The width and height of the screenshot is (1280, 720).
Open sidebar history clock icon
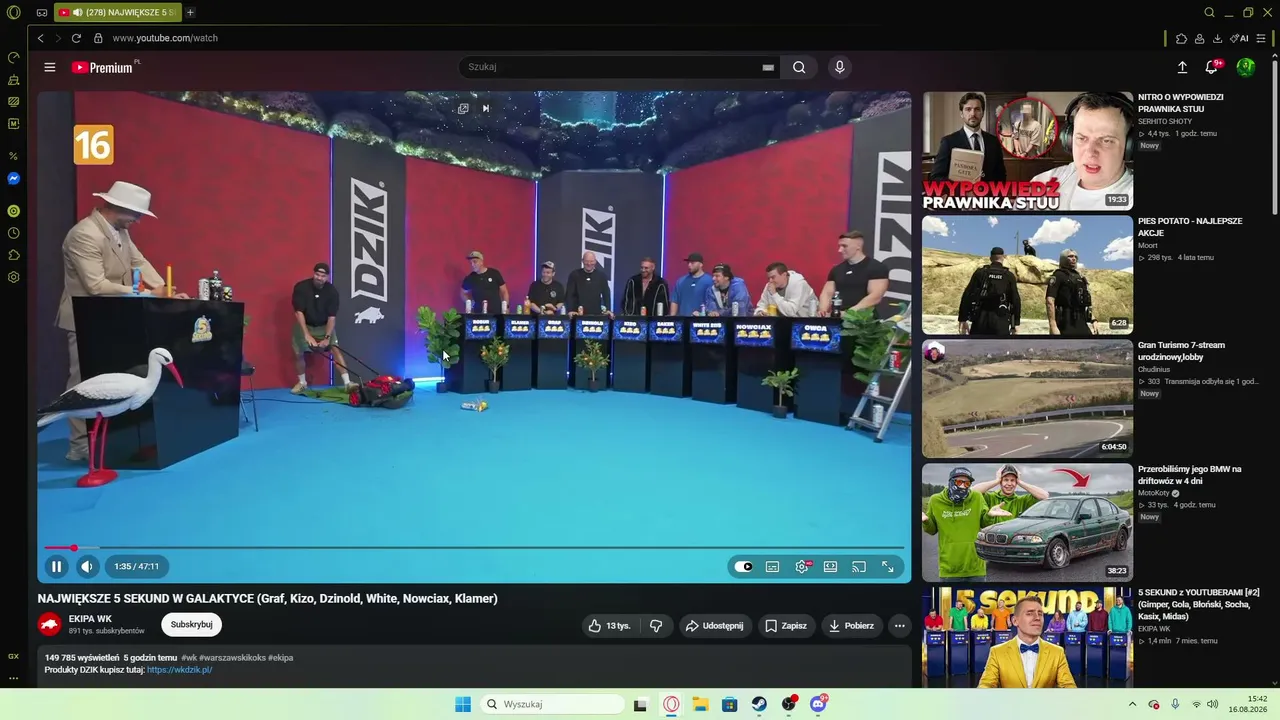coord(13,233)
